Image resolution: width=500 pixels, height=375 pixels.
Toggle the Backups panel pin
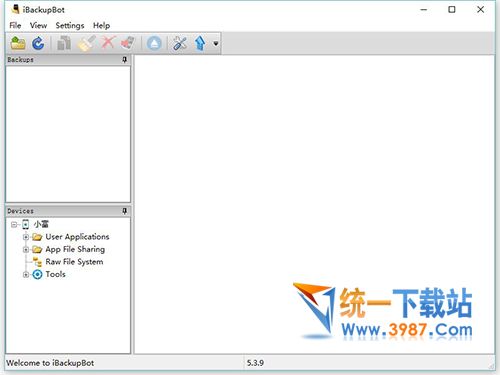coord(124,60)
